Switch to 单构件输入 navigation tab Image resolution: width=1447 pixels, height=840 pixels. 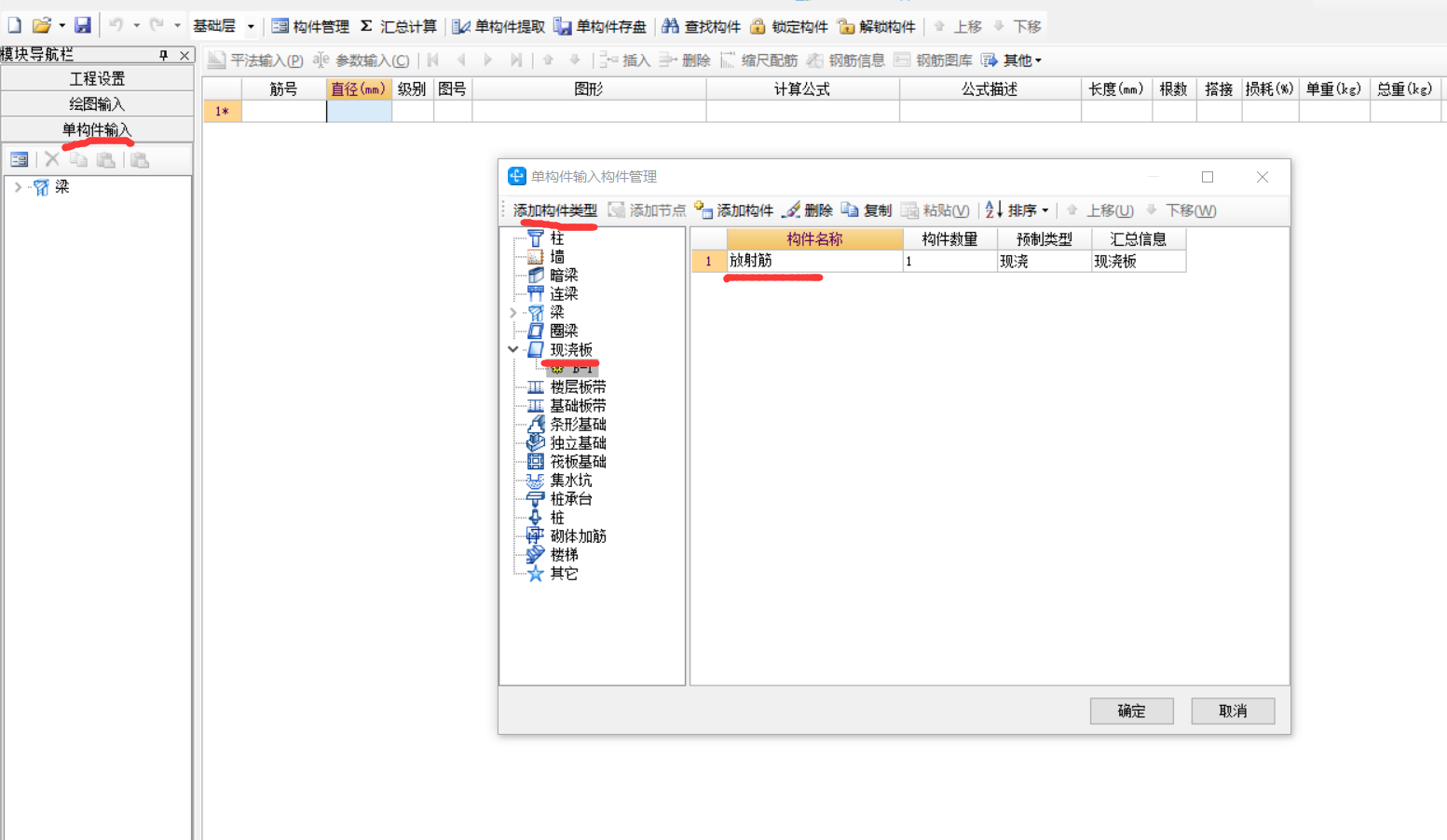[97, 129]
